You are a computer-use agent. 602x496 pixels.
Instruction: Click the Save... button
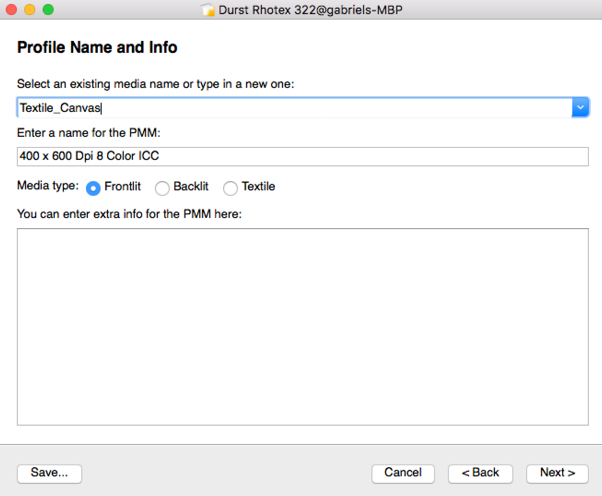point(50,473)
